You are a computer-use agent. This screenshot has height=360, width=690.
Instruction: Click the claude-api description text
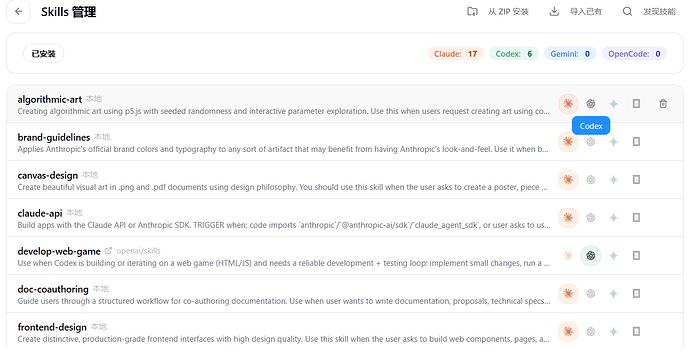[x=283, y=225]
